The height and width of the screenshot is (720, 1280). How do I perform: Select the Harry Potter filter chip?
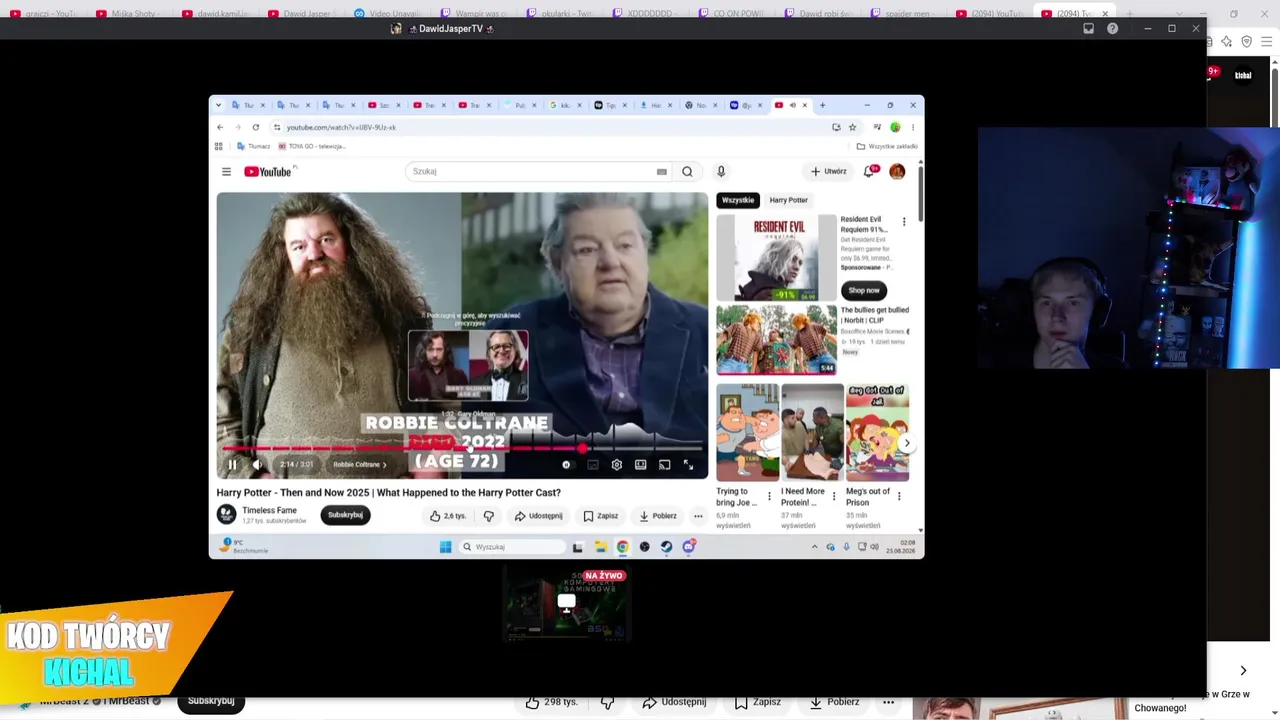(x=788, y=200)
